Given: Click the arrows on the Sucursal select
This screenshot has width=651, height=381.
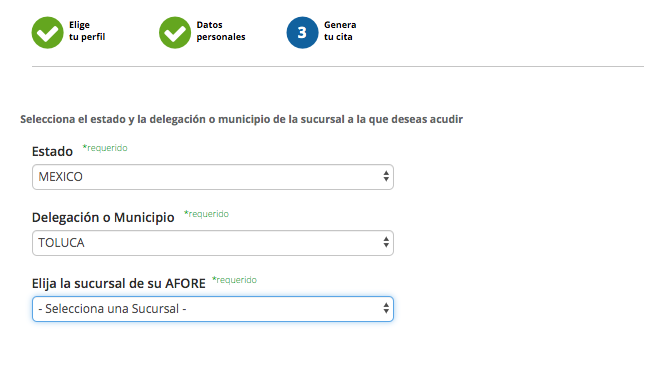Looking at the screenshot, I should [386, 308].
